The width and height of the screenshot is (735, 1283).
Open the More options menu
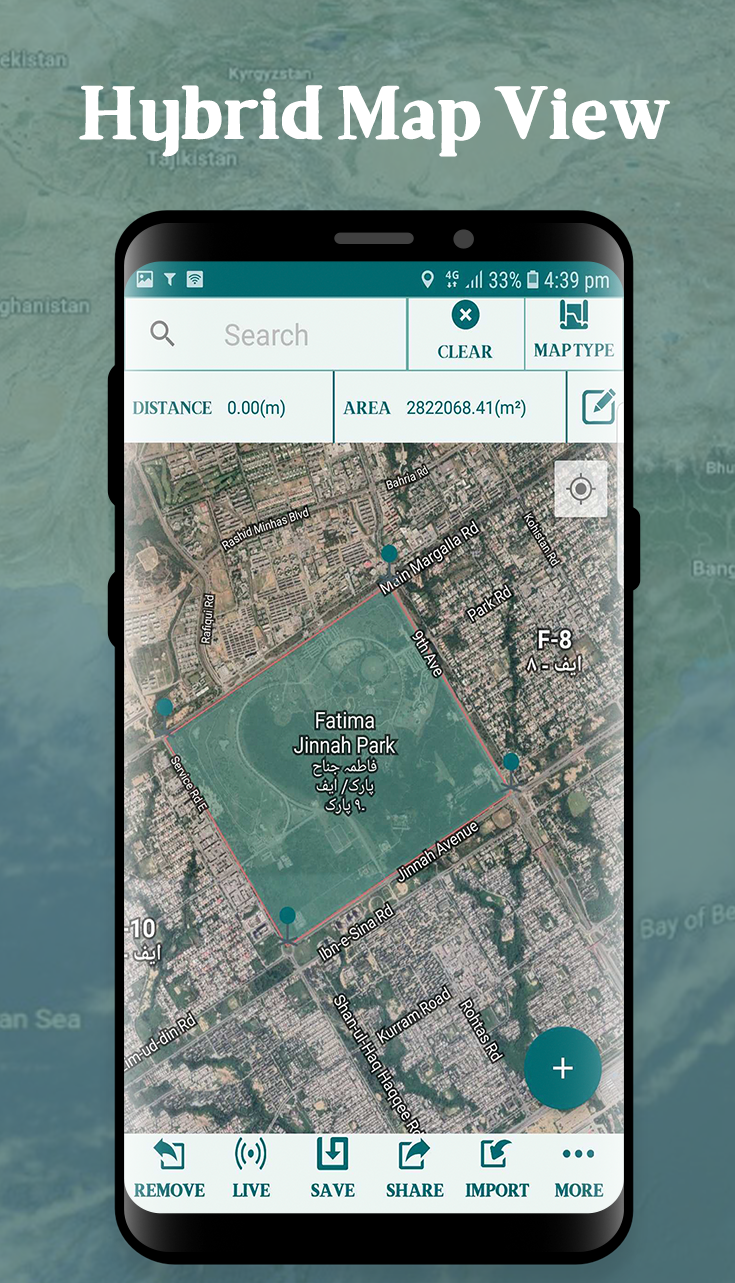[x=579, y=1169]
